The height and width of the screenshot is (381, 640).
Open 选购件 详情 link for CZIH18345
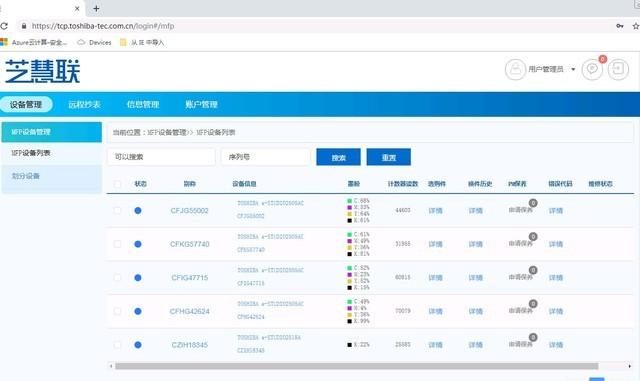point(436,345)
